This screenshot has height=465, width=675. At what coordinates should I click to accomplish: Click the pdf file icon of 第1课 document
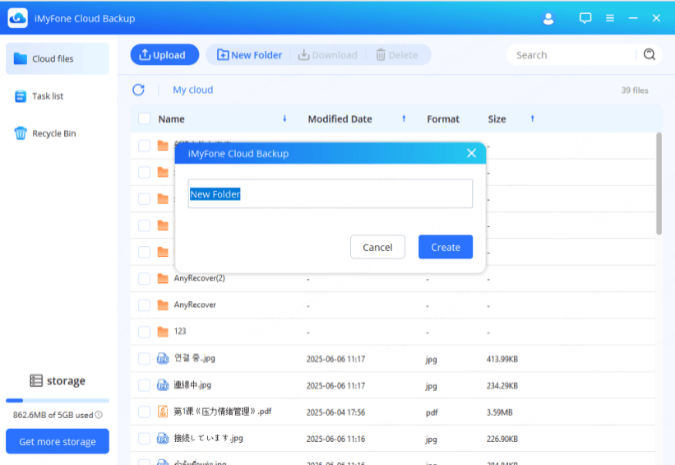(163, 412)
